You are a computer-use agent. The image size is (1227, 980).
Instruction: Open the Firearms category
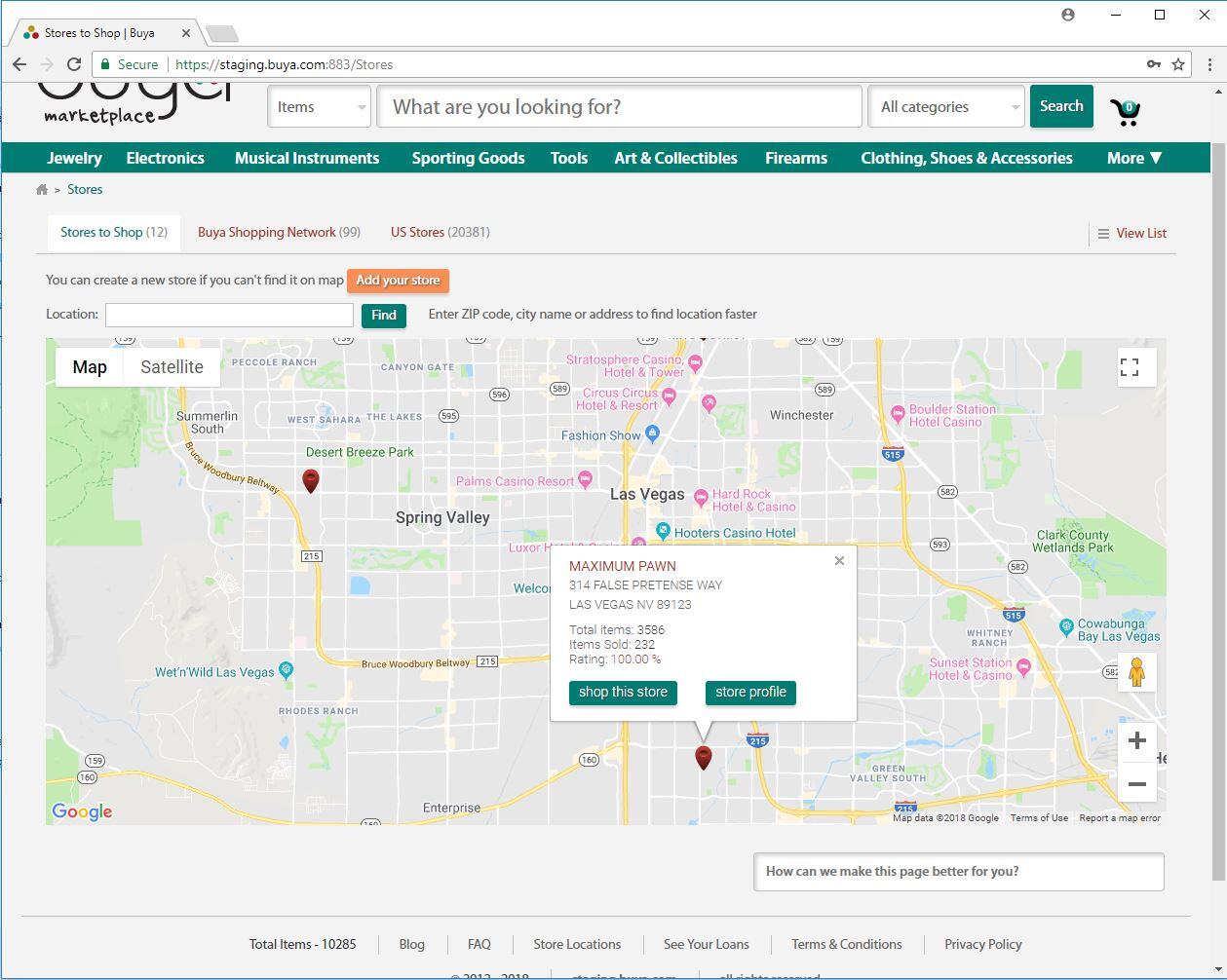coord(796,158)
